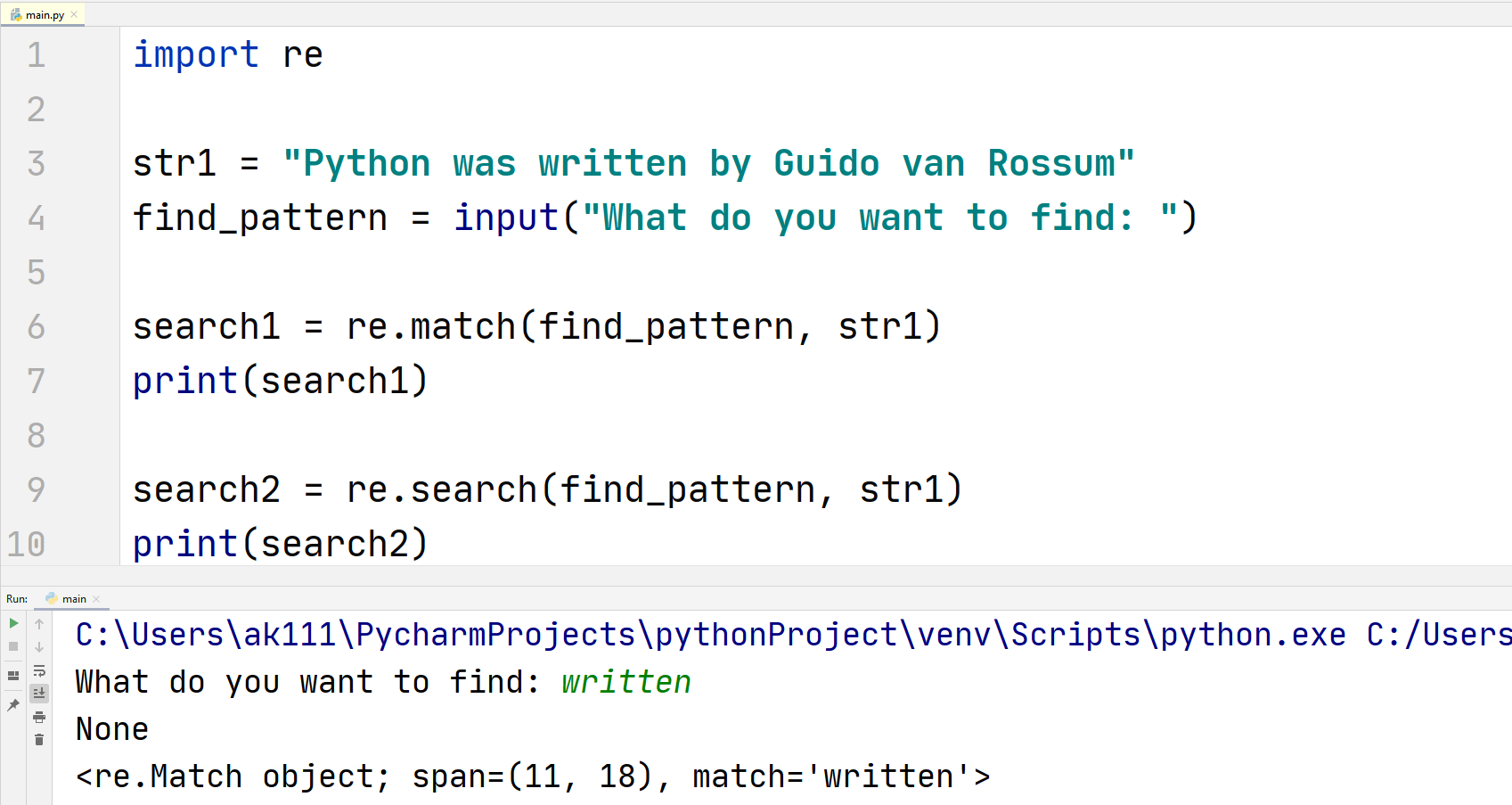Viewport: 1512px width, 805px height.
Task: Restore the default Run window layout
Action: point(13,674)
